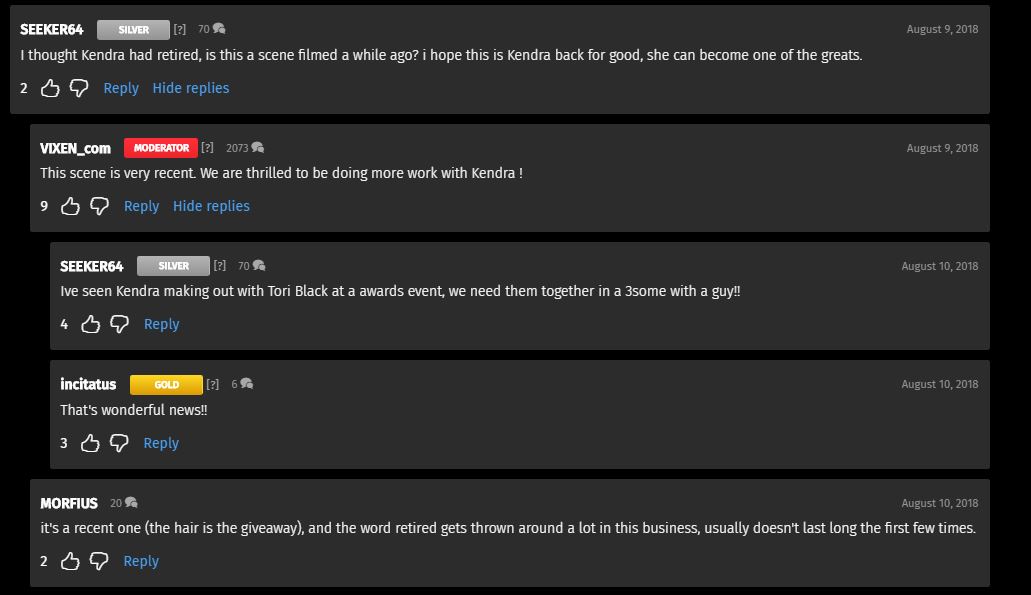Viewport: 1031px width, 595px height.
Task: Click the SILVER badge on top SEEKER64 comment
Action: coord(133,30)
